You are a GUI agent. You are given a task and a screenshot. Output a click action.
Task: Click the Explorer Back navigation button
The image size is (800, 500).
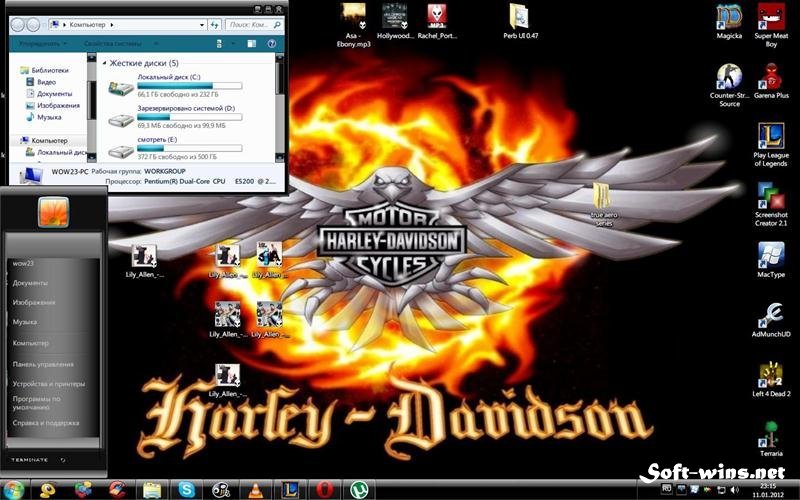click(17, 24)
